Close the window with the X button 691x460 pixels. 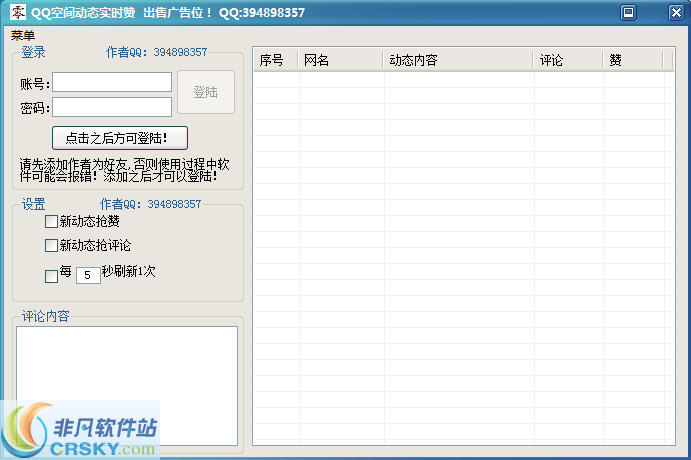coord(676,12)
